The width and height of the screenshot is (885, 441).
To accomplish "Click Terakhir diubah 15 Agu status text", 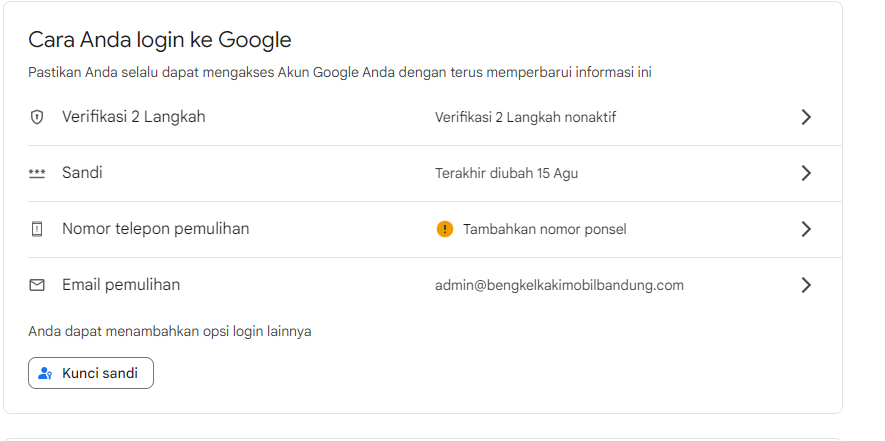I will (x=506, y=173).
